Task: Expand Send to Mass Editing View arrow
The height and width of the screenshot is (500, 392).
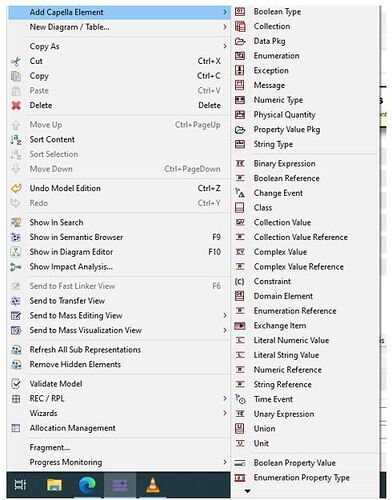Action: pyautogui.click(x=225, y=315)
